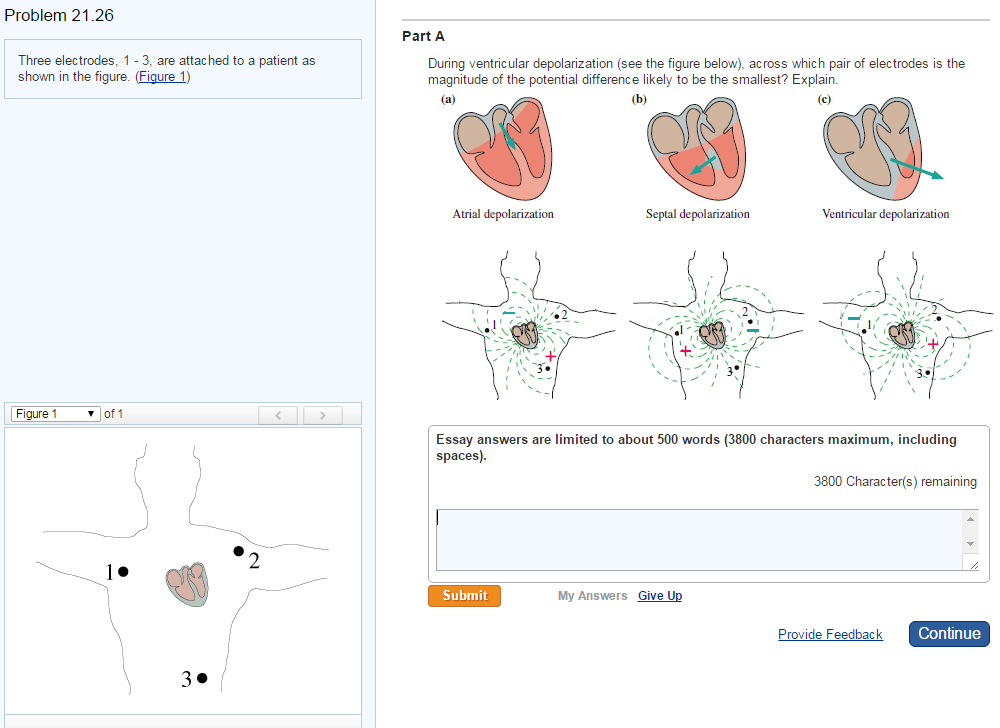Click inside the essay answer text box
Screen dimensions: 1000x728
[x=700, y=538]
